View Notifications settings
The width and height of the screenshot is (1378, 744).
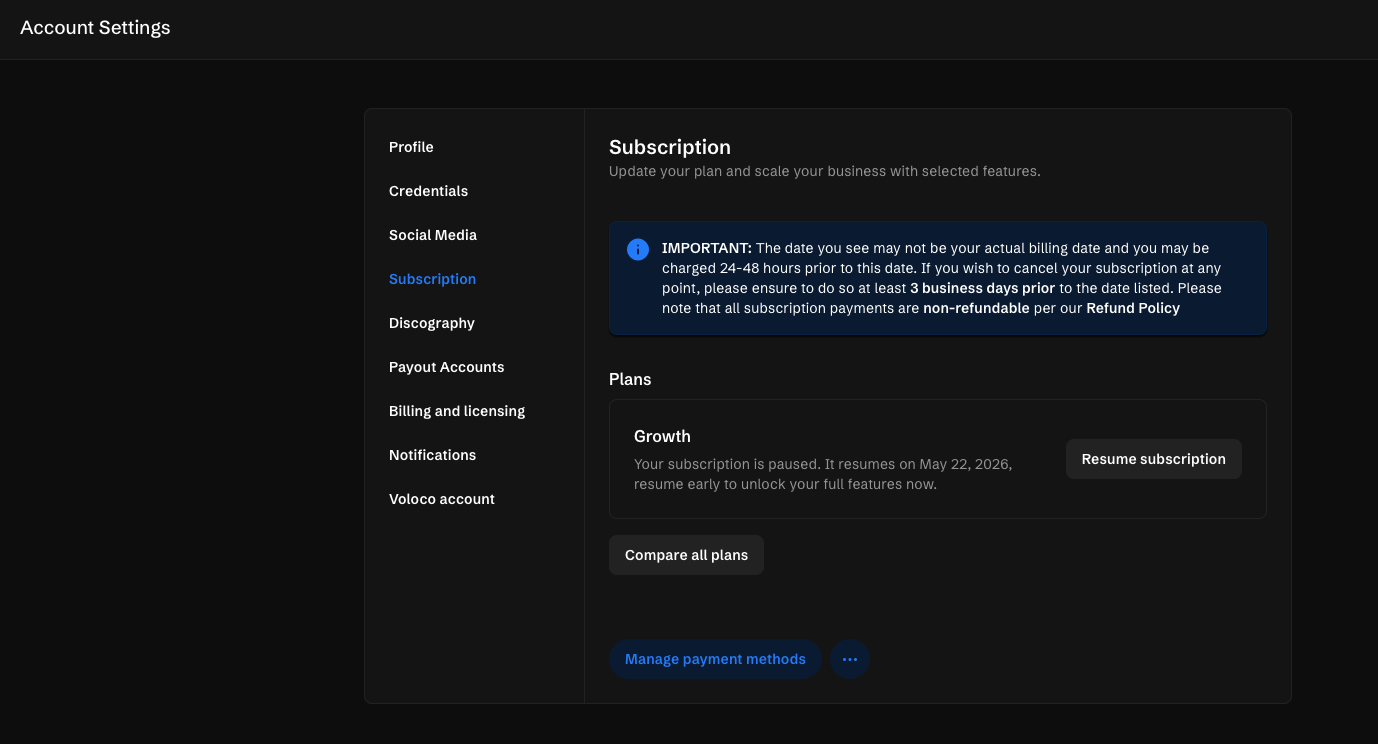pyautogui.click(x=432, y=455)
